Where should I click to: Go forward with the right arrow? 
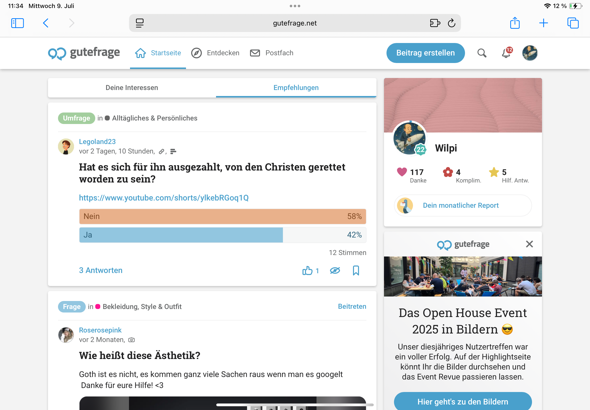tap(71, 23)
